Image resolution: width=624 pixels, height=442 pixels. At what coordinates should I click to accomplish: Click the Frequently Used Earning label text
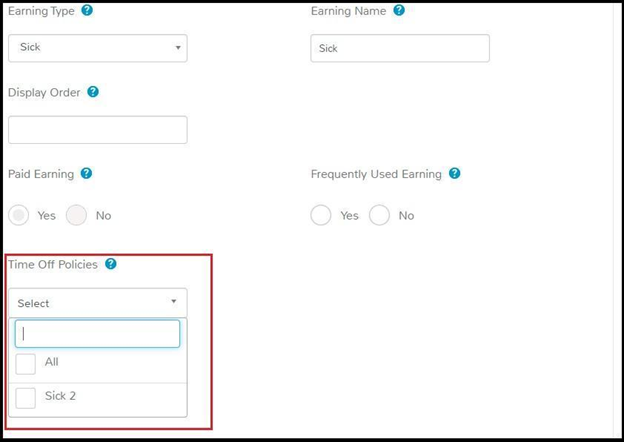tap(376, 174)
